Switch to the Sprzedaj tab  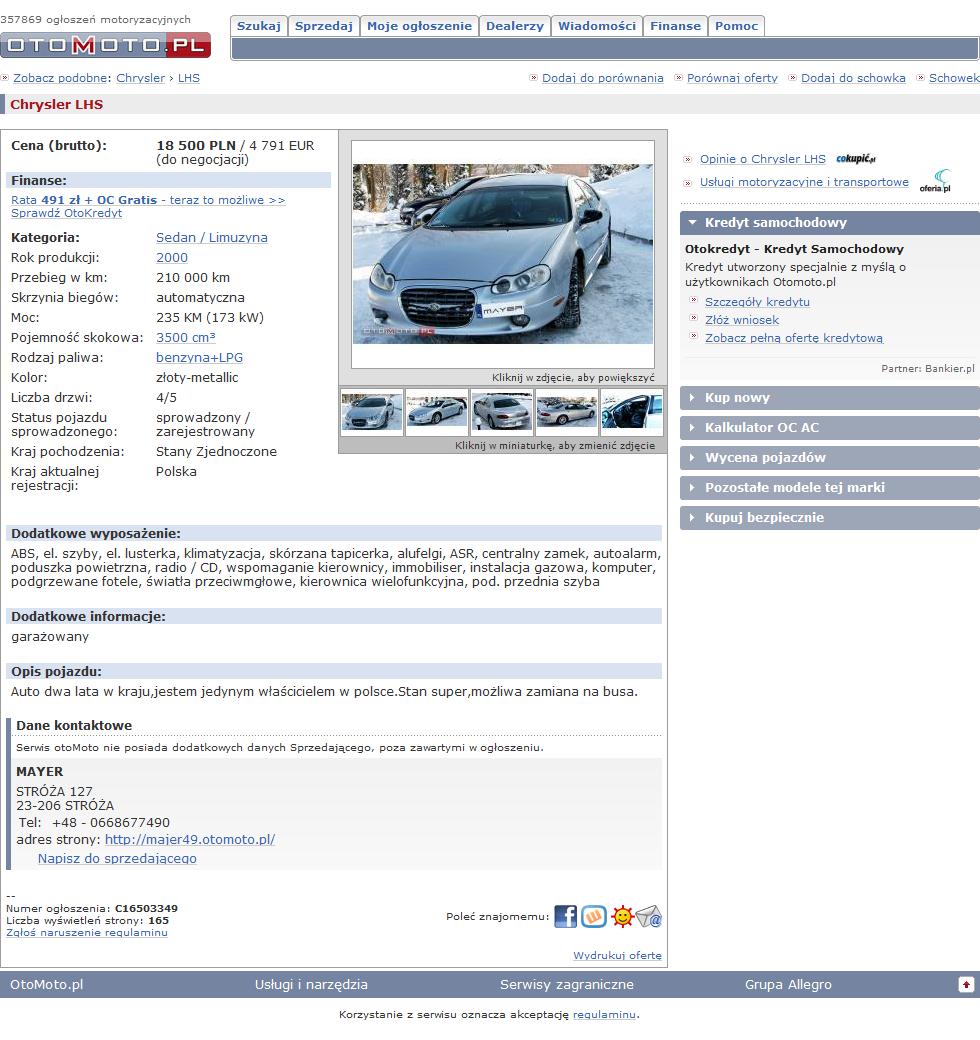[324, 26]
